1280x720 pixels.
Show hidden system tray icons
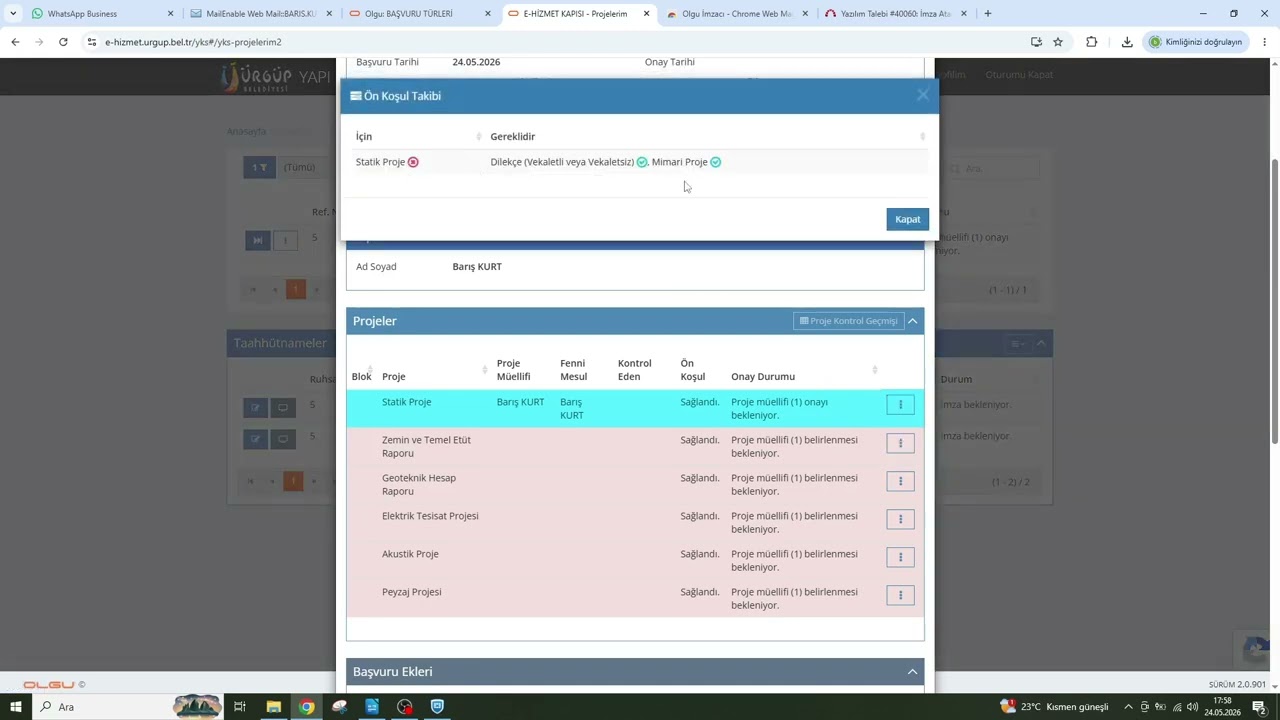1128,707
